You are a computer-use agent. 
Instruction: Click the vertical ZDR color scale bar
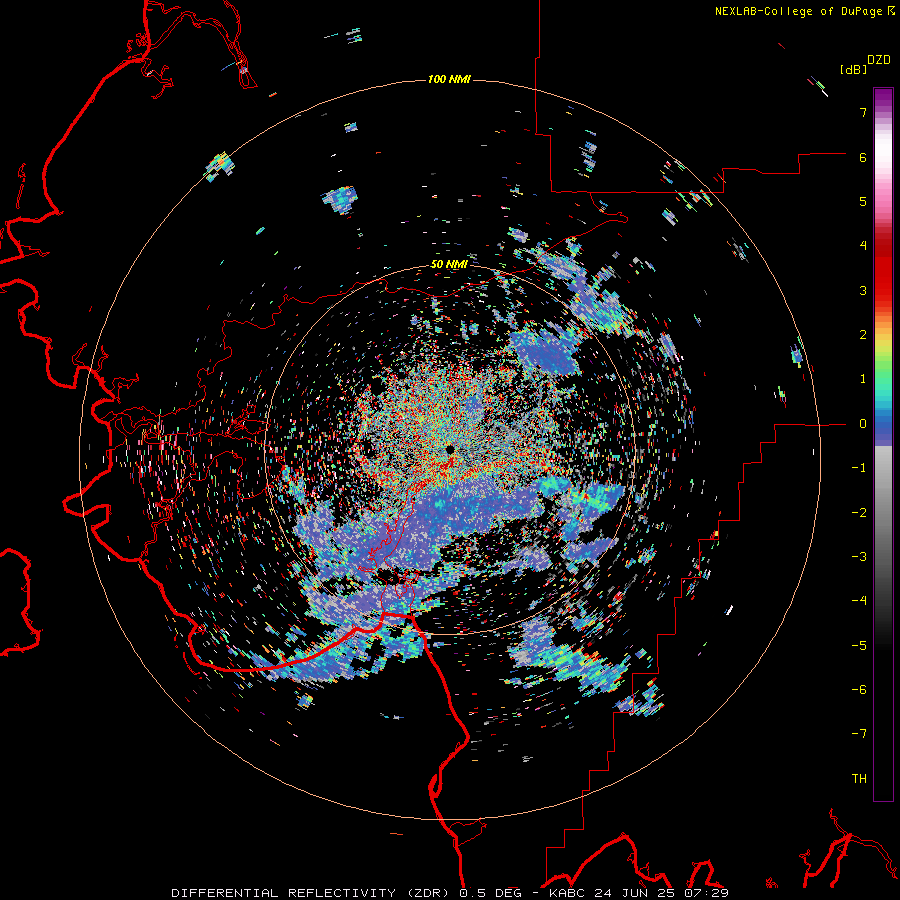(x=883, y=444)
